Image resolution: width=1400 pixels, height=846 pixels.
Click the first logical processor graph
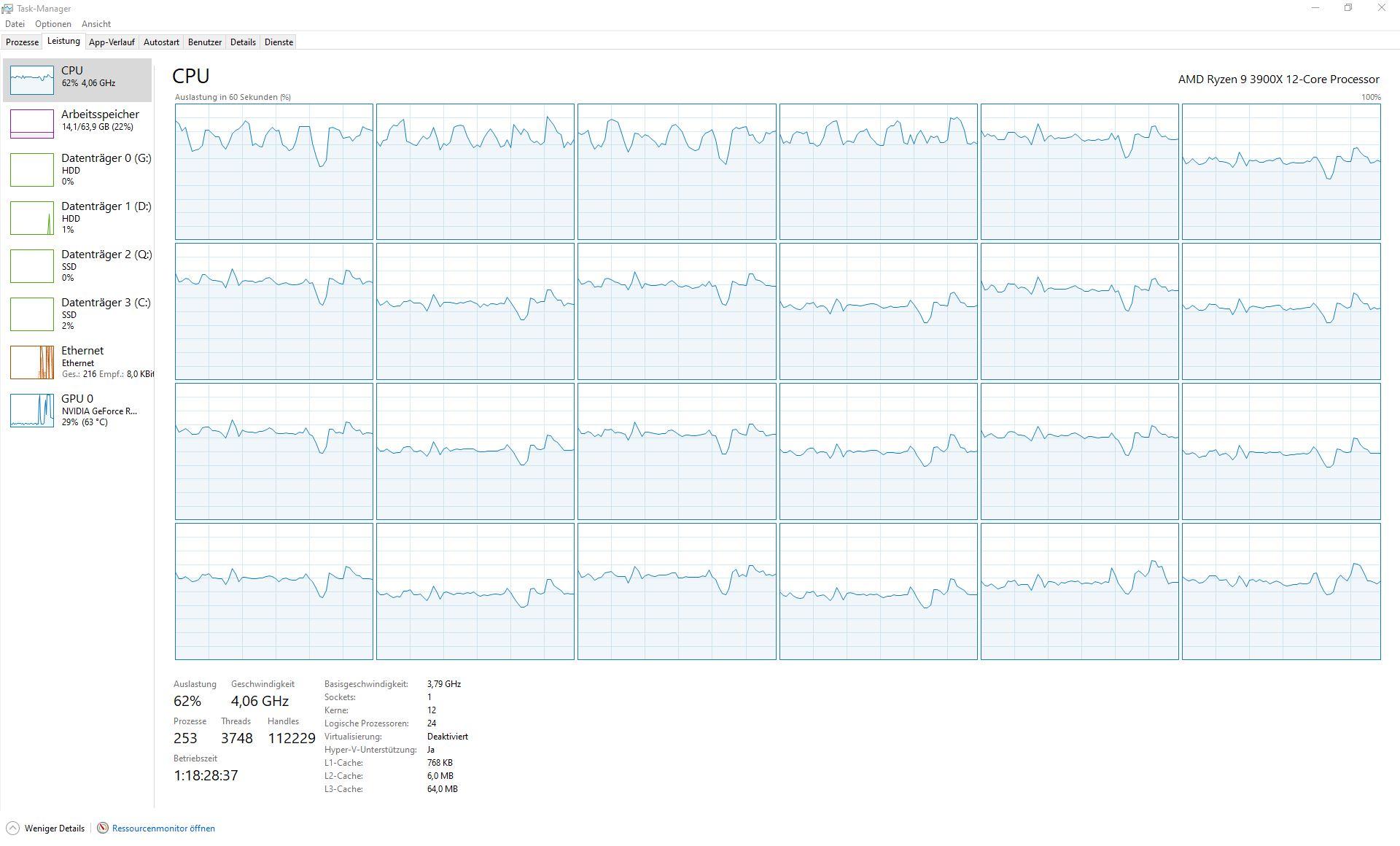point(273,171)
